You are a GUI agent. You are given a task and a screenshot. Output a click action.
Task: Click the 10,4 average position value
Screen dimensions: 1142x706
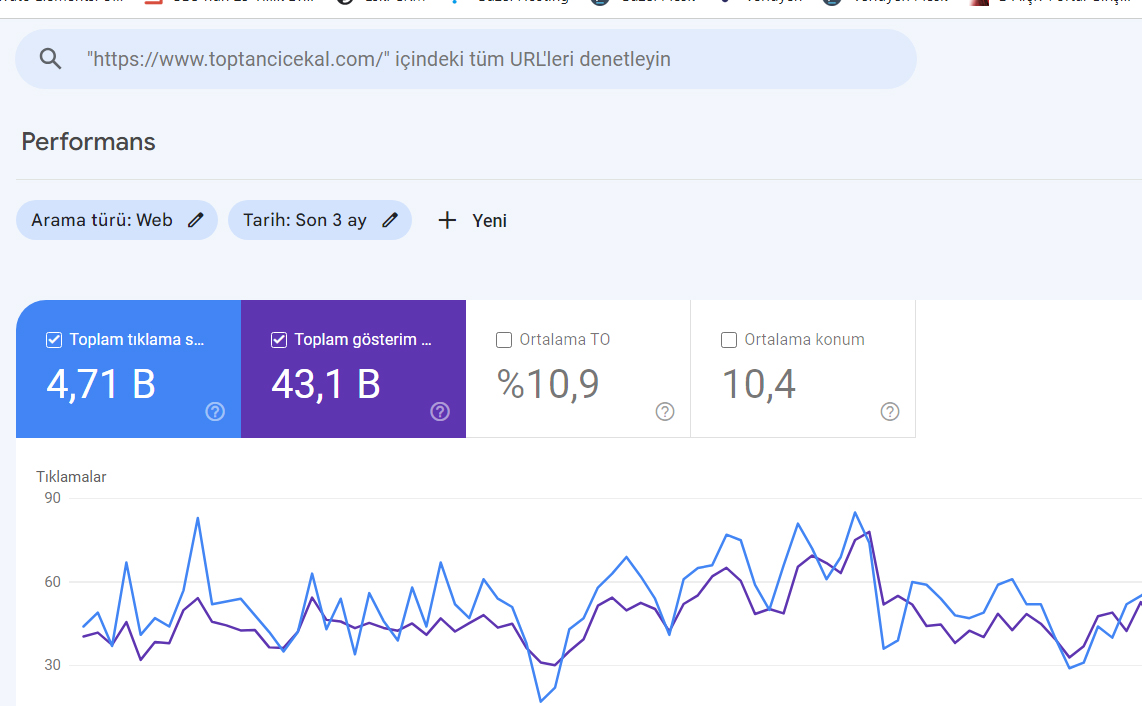pyautogui.click(x=758, y=384)
